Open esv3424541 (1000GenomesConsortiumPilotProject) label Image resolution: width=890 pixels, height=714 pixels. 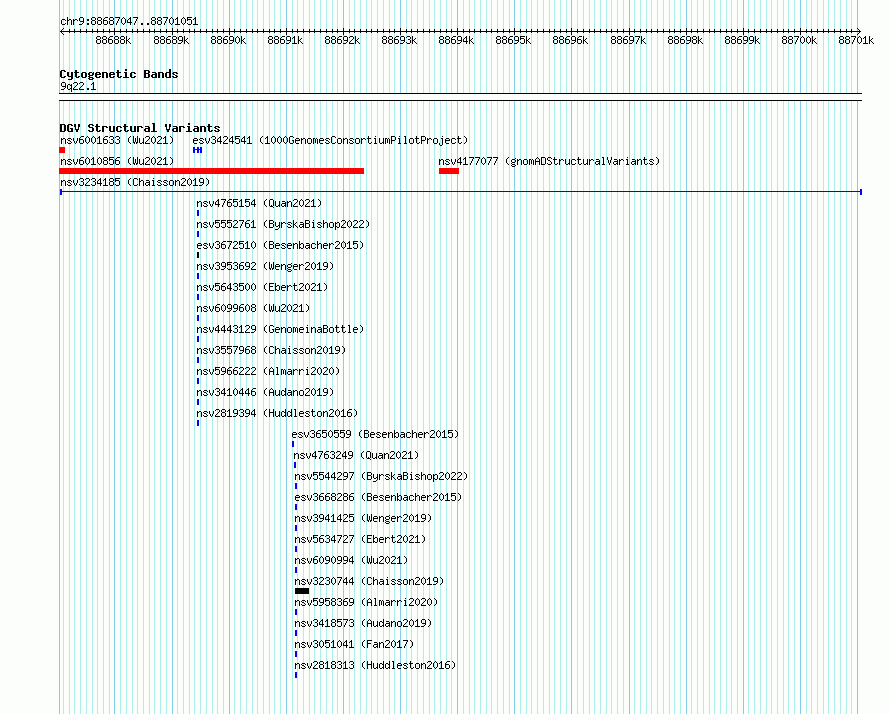pyautogui.click(x=330, y=140)
